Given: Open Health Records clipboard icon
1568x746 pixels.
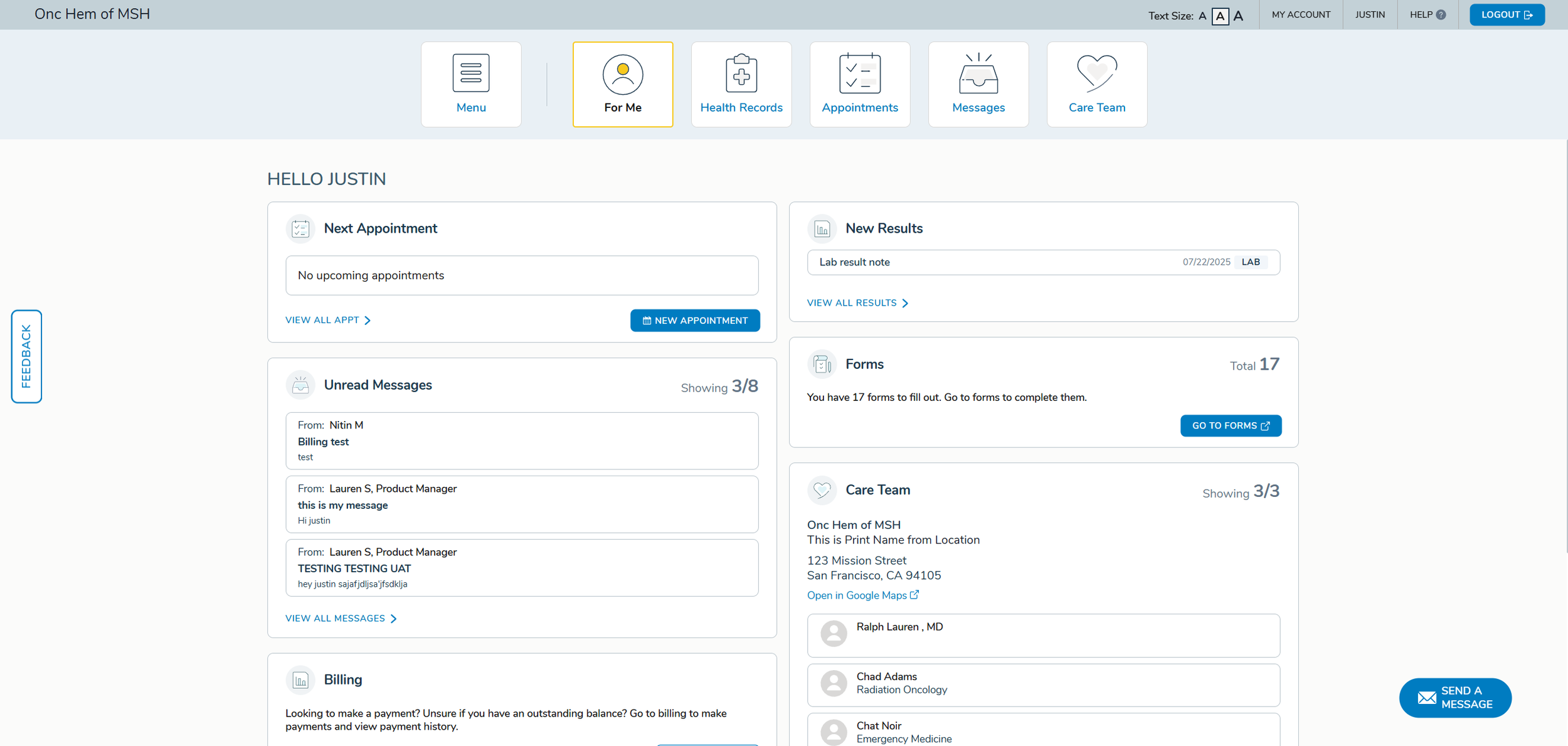Looking at the screenshot, I should tap(741, 73).
